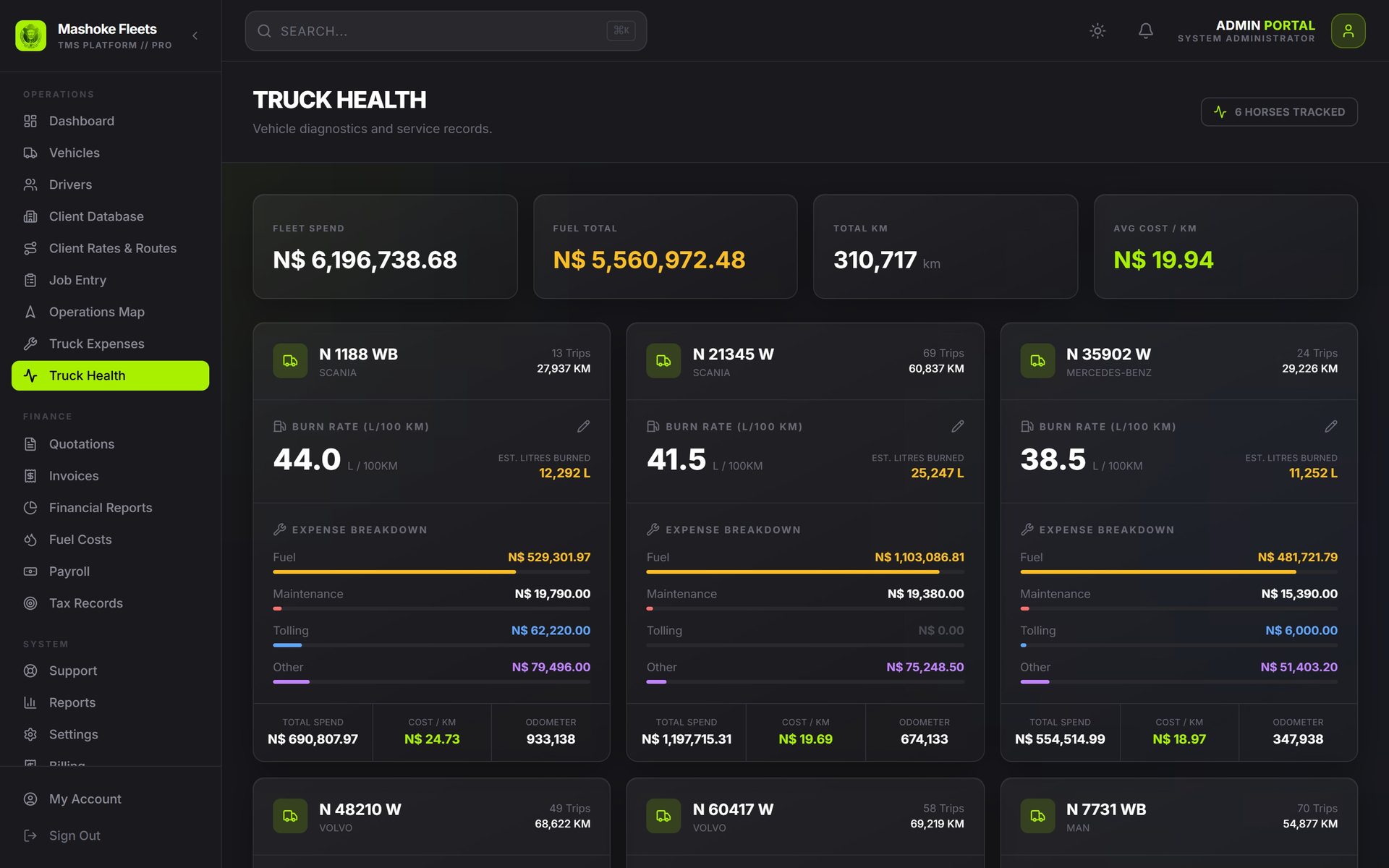Click the Fuel progress bar for N 1188 WB
Viewport: 1389px width, 868px height.
(x=431, y=572)
